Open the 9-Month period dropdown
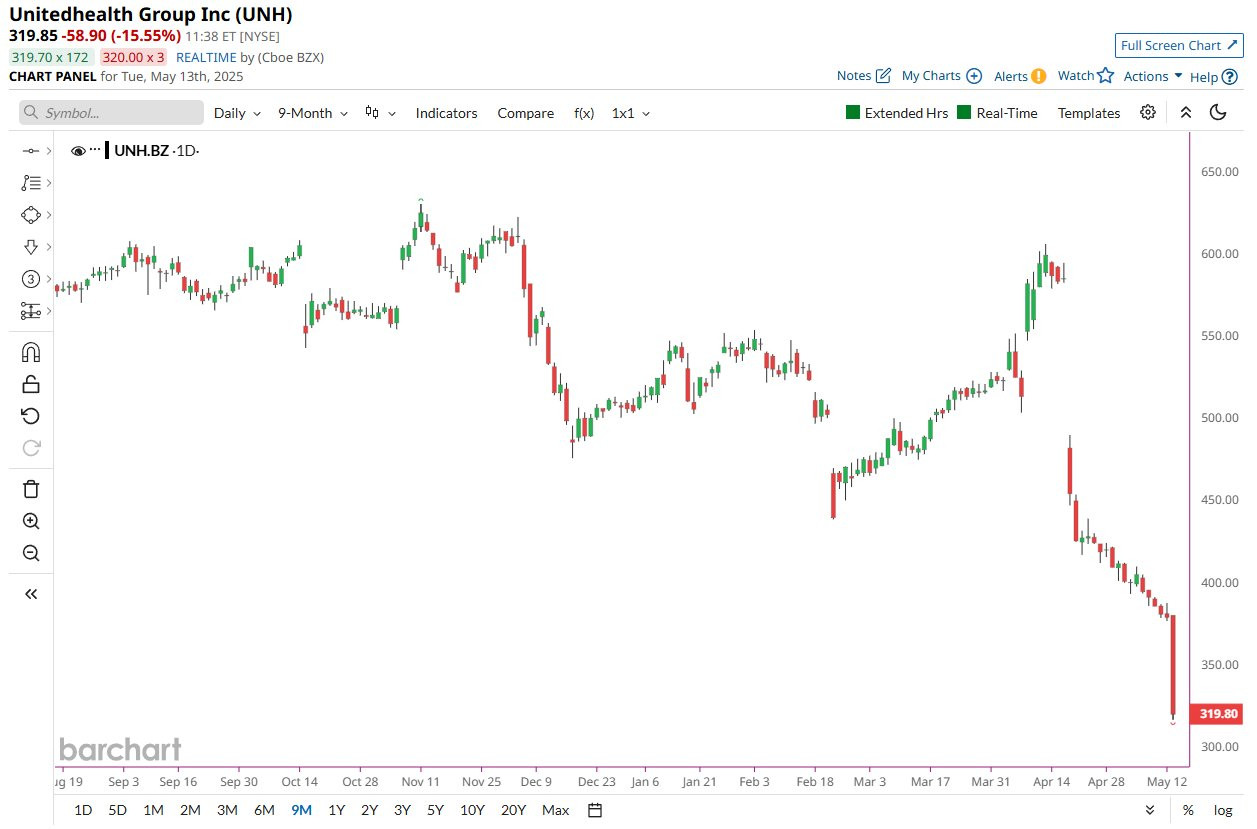Viewport: 1257px width, 829px height. (313, 113)
